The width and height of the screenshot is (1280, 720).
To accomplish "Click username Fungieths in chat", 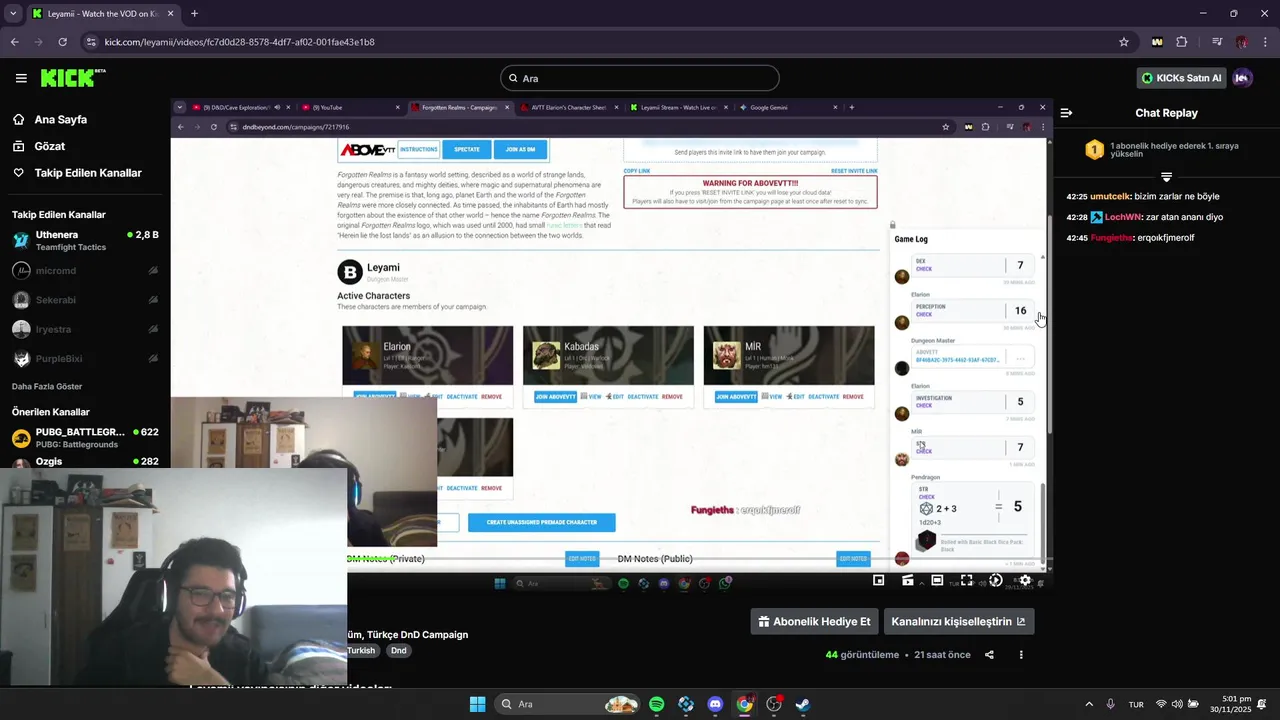I will (x=1112, y=238).
